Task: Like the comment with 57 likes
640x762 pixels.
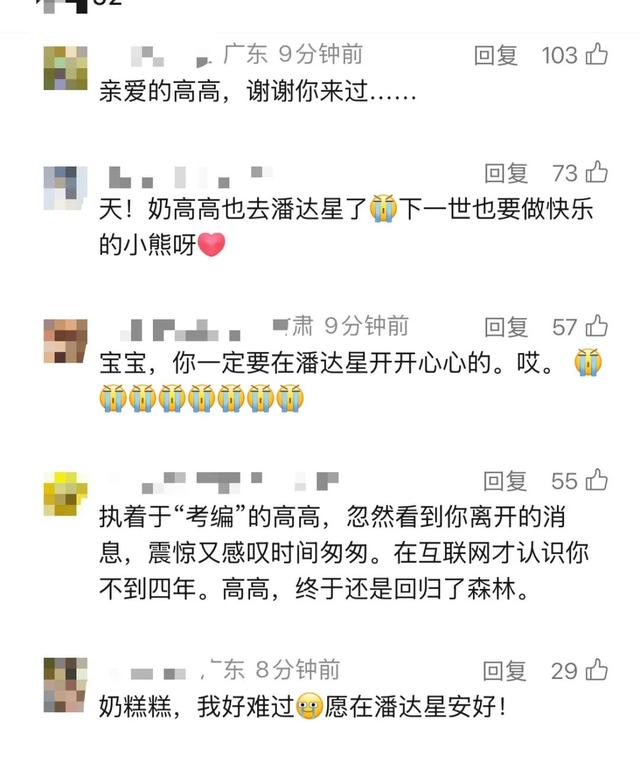Action: tap(597, 326)
